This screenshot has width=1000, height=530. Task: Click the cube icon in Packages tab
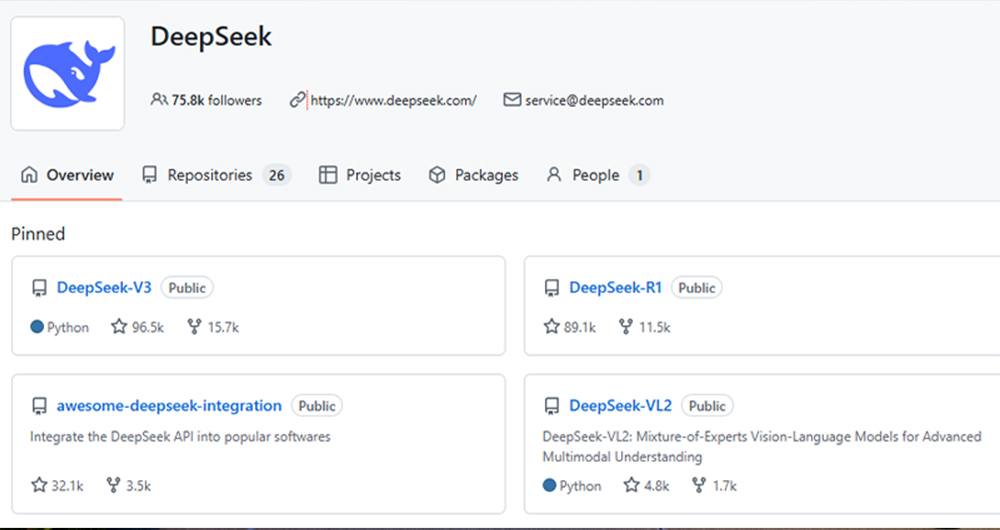tap(437, 175)
